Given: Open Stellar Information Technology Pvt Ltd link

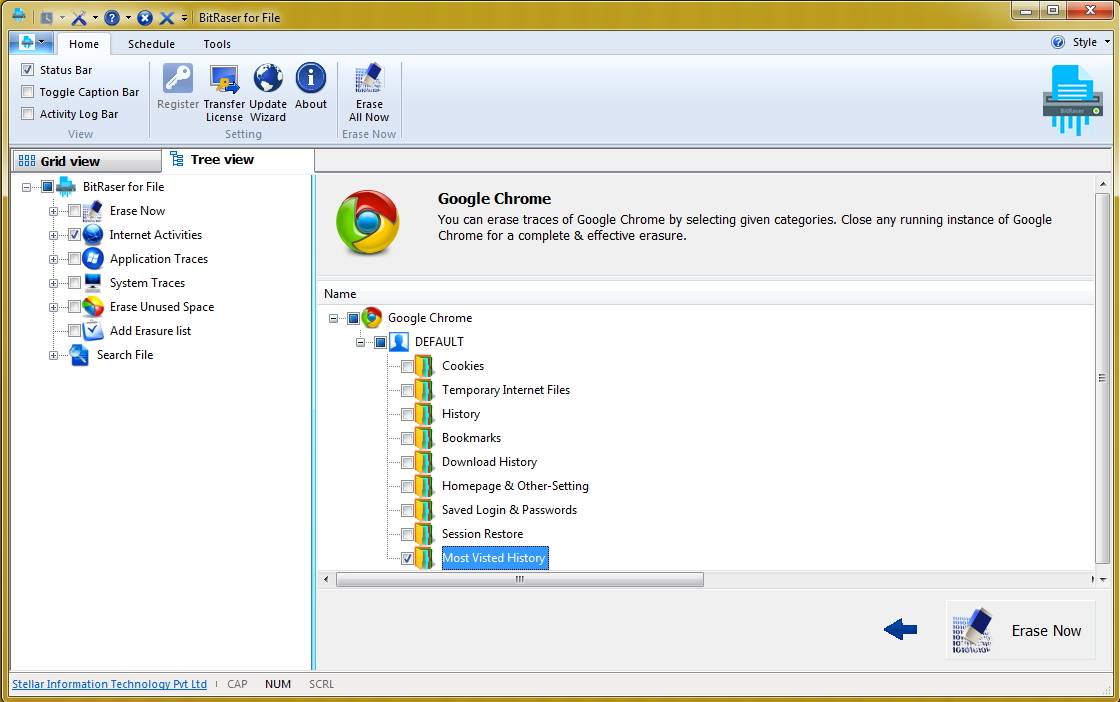Looking at the screenshot, I should click(109, 683).
